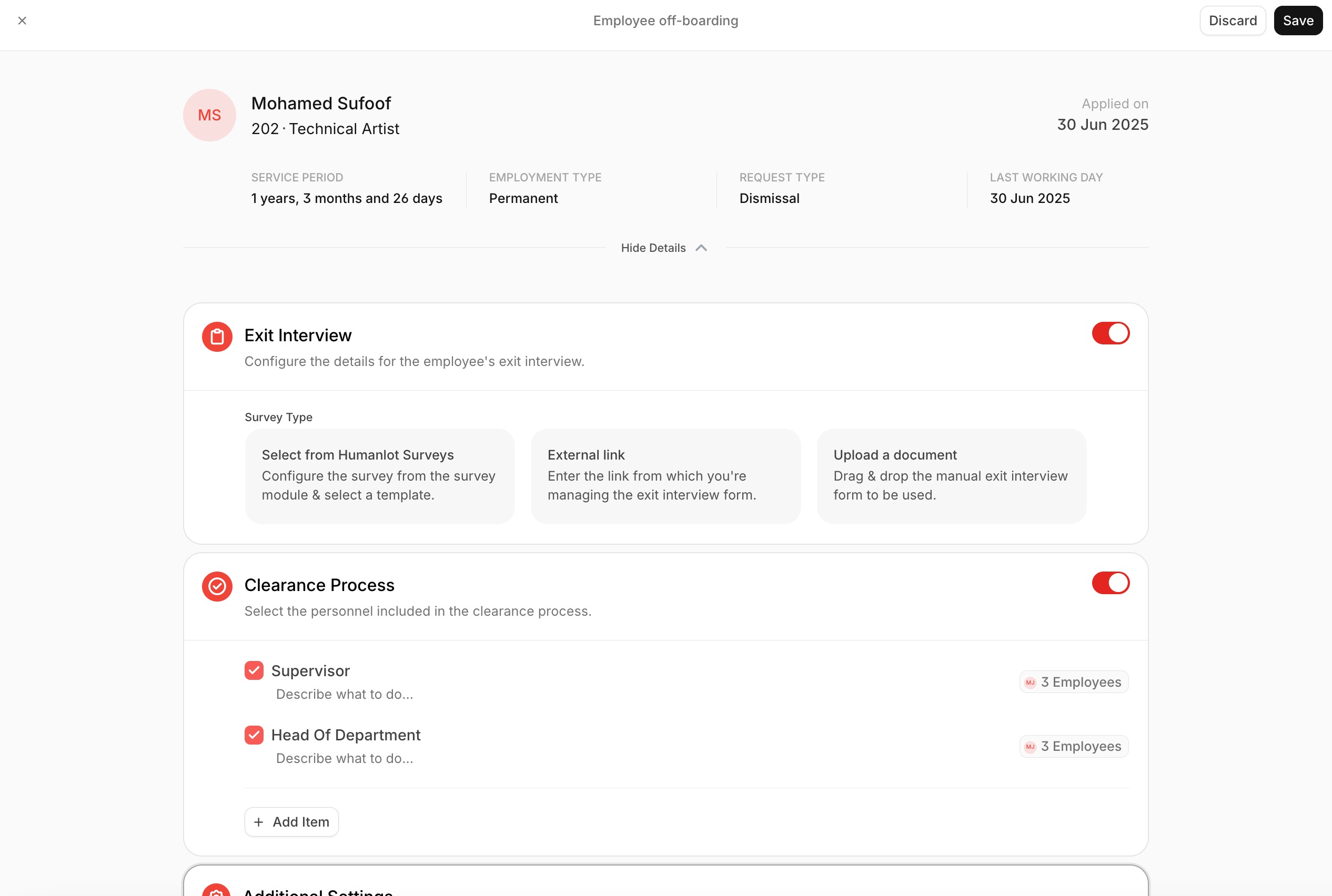Click the Additional Settings section icon
Screen dimensions: 1332x896
(x=217, y=890)
